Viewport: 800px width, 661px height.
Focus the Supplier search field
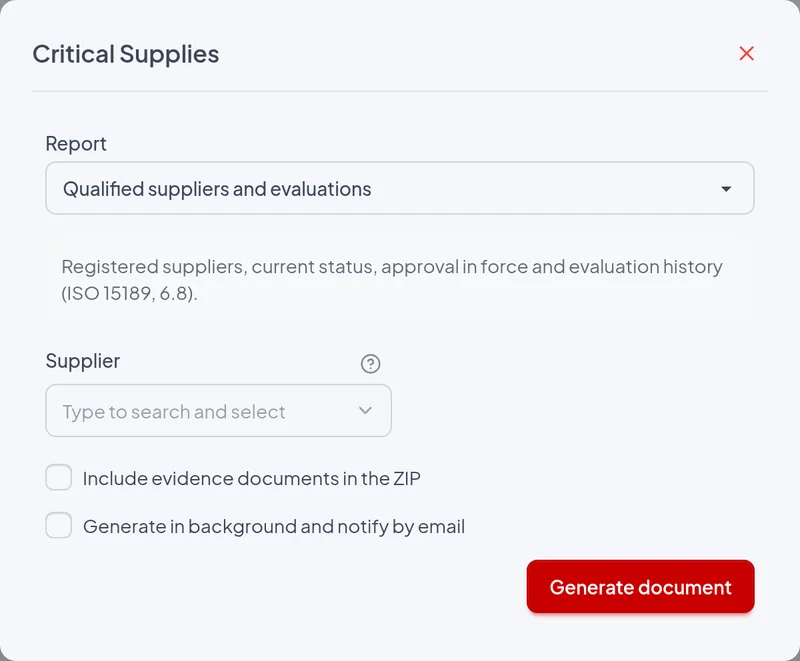218,411
